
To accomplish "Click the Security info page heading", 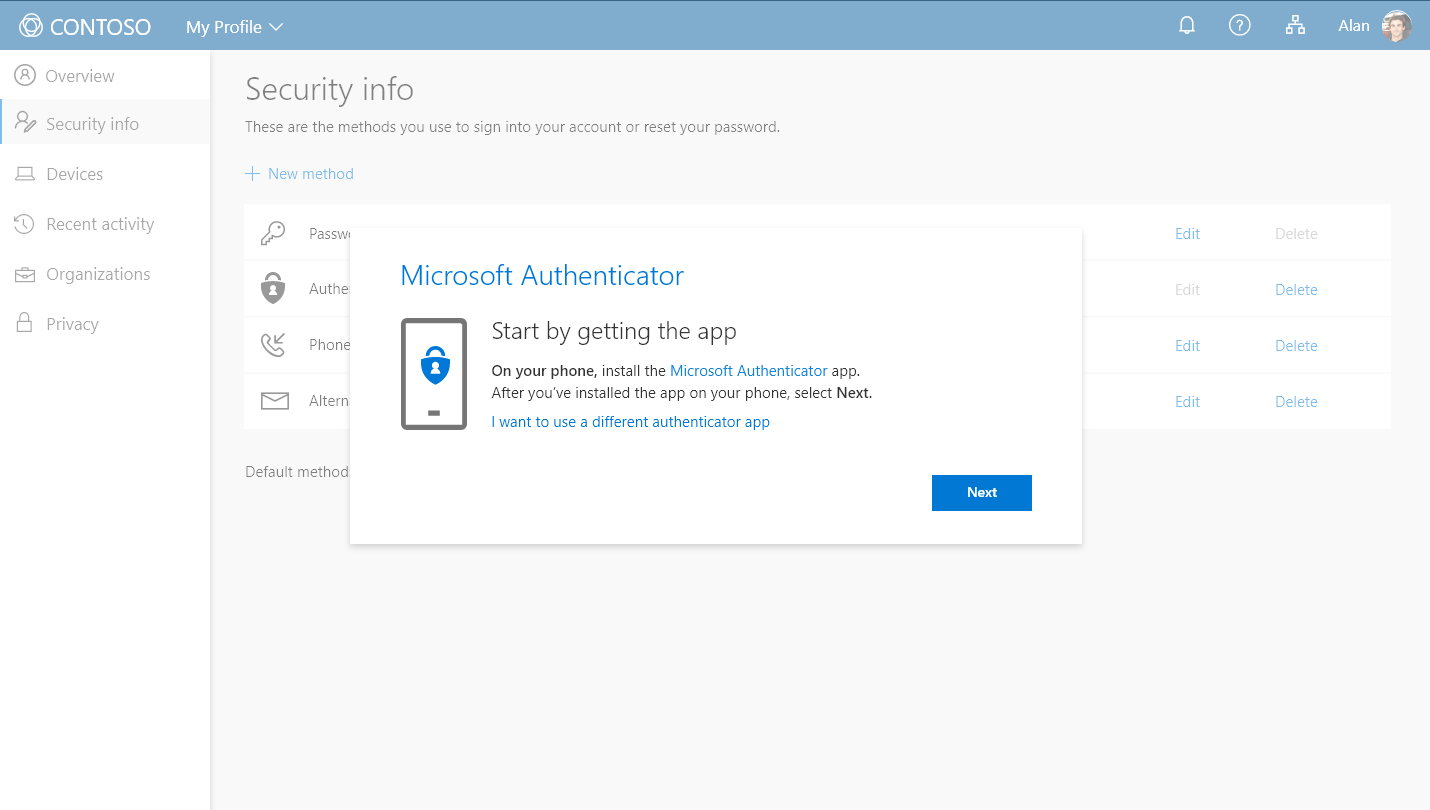I will [x=329, y=89].
